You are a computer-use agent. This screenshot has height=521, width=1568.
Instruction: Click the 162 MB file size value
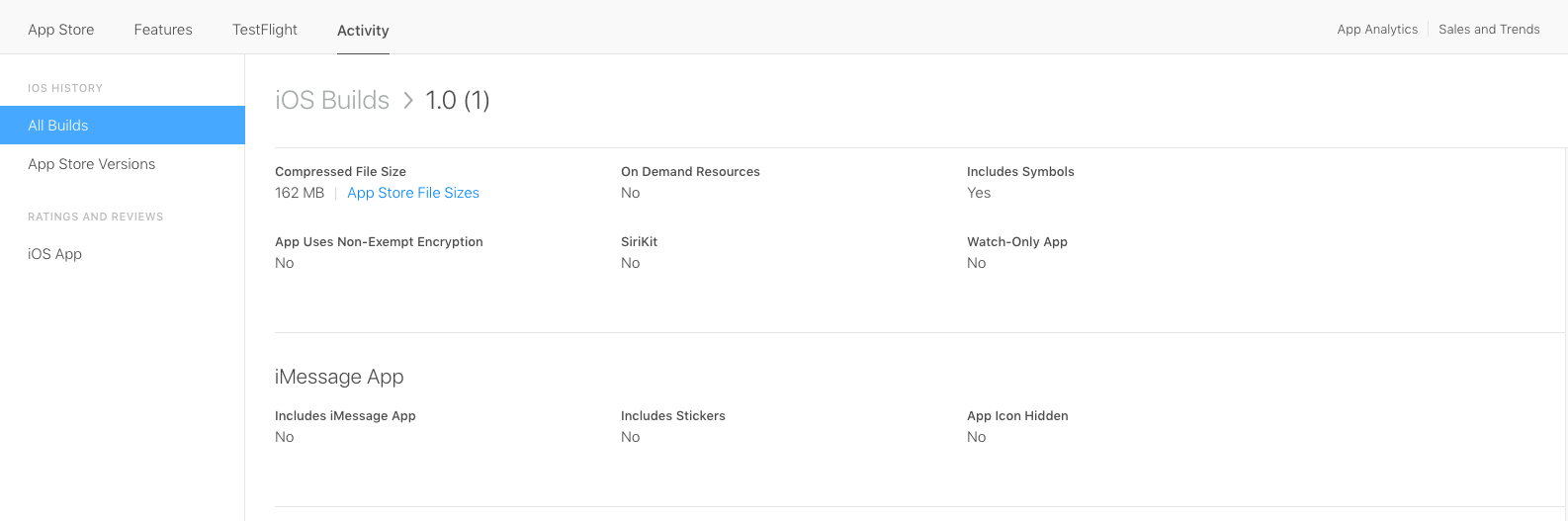click(x=300, y=193)
